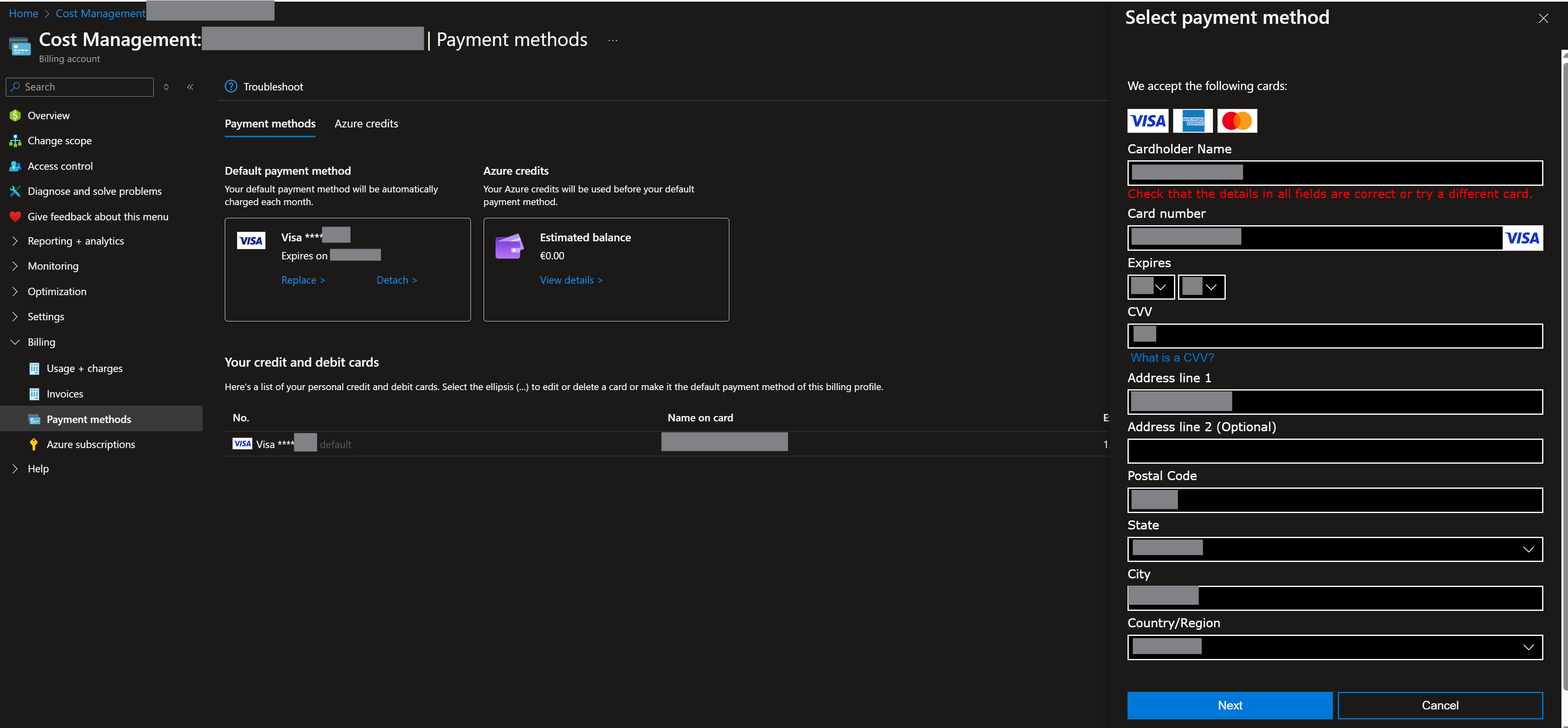Collapse the sidebar with double-chevron icon
Screen dimensions: 1568x728
191,87
